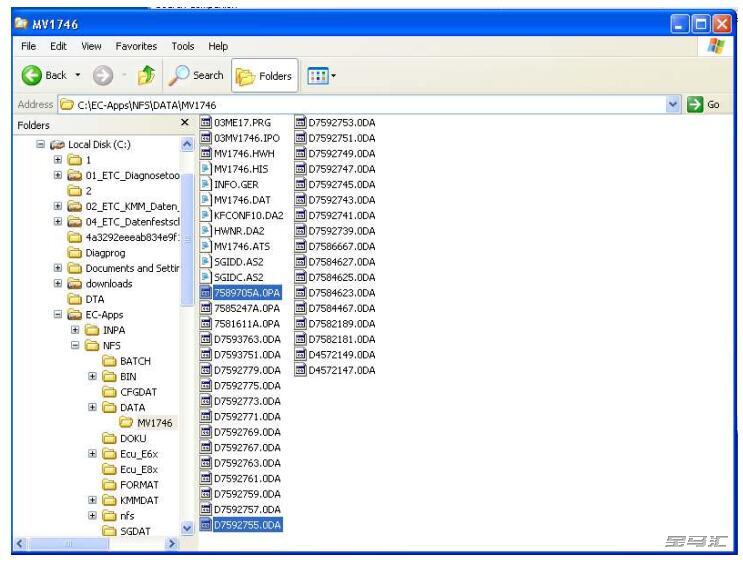
Task: Click the 03MV1746.IPO file icon
Action: click(205, 138)
